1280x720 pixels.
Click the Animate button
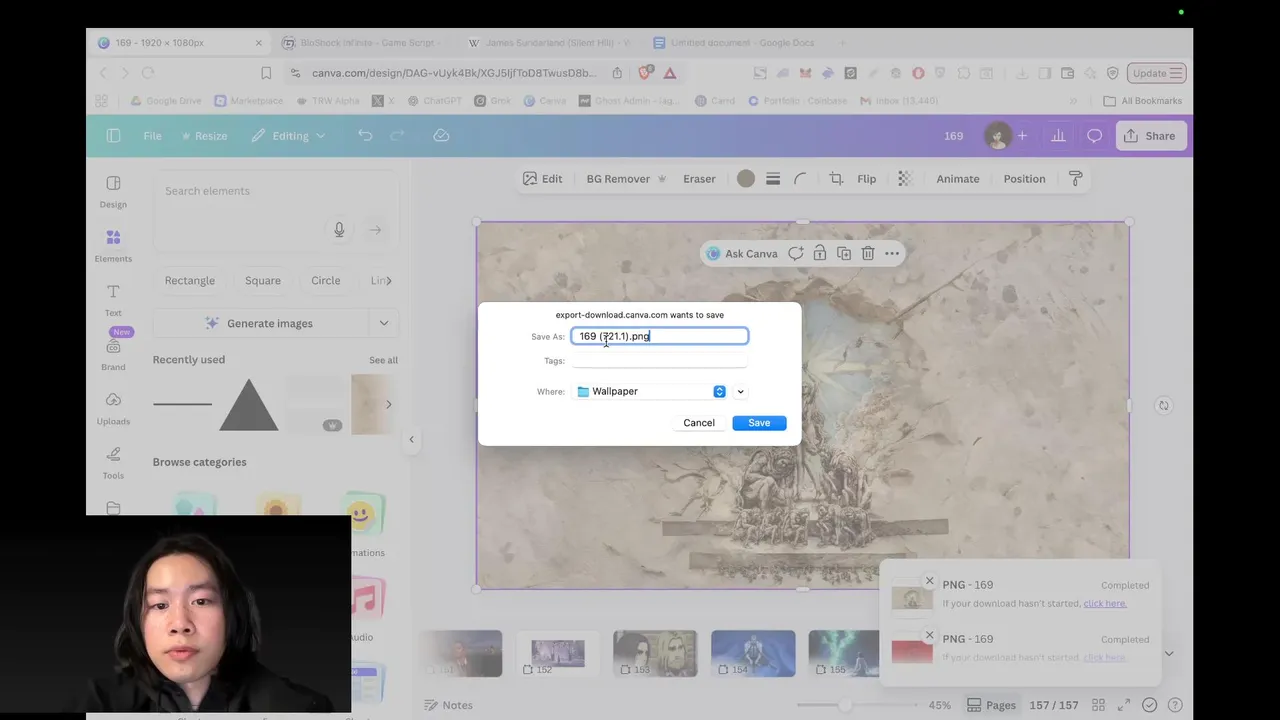tap(958, 179)
